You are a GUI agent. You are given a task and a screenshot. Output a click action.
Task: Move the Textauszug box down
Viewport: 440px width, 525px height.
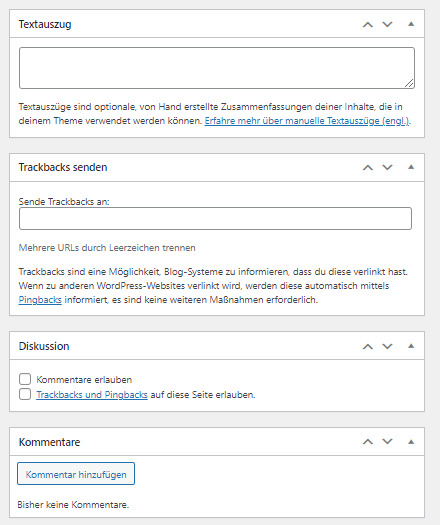pyautogui.click(x=387, y=24)
